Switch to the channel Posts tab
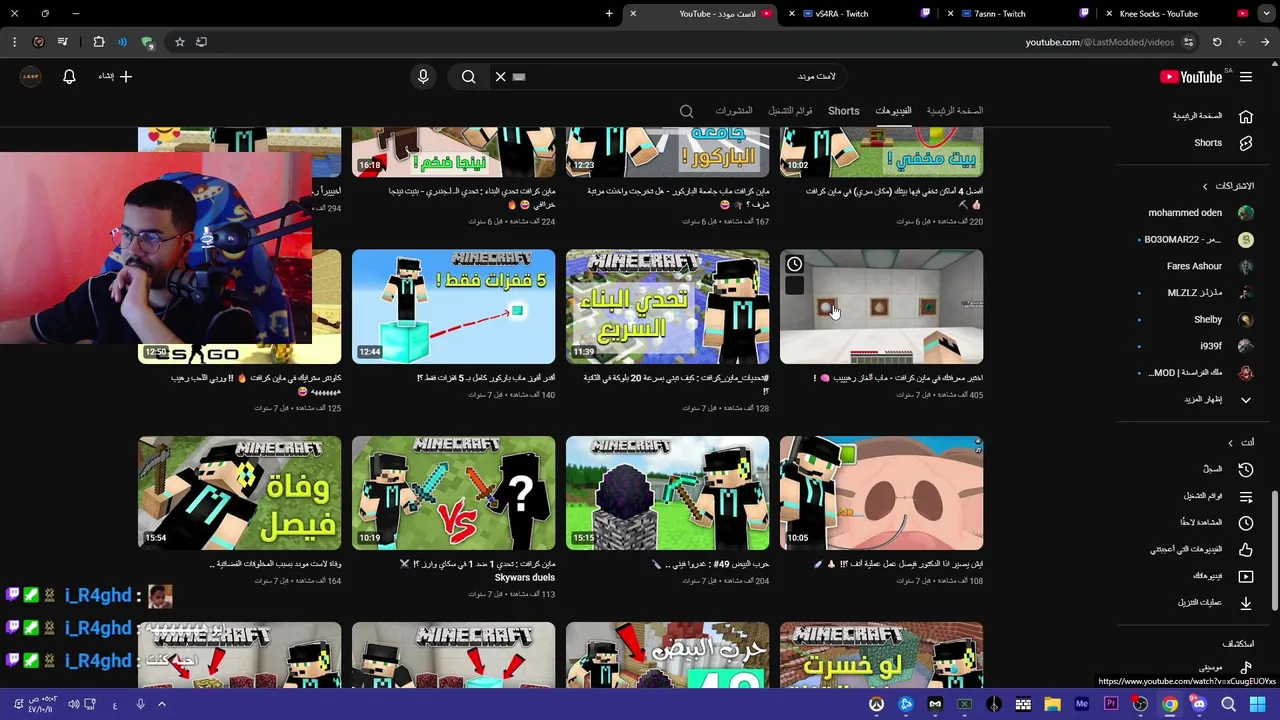This screenshot has height=720, width=1280. tap(733, 111)
